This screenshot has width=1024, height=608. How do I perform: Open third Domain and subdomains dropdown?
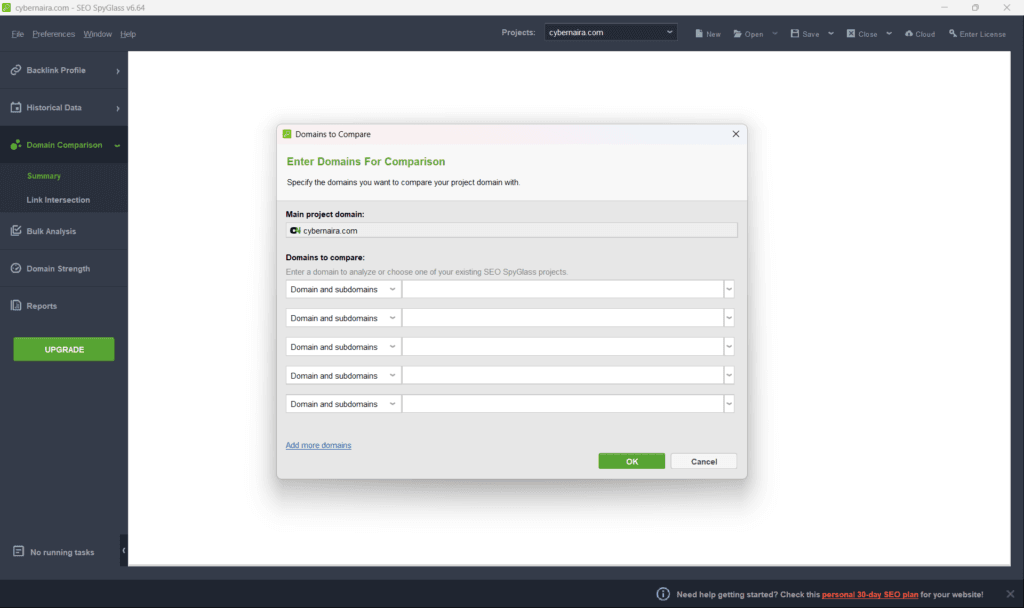click(x=343, y=346)
